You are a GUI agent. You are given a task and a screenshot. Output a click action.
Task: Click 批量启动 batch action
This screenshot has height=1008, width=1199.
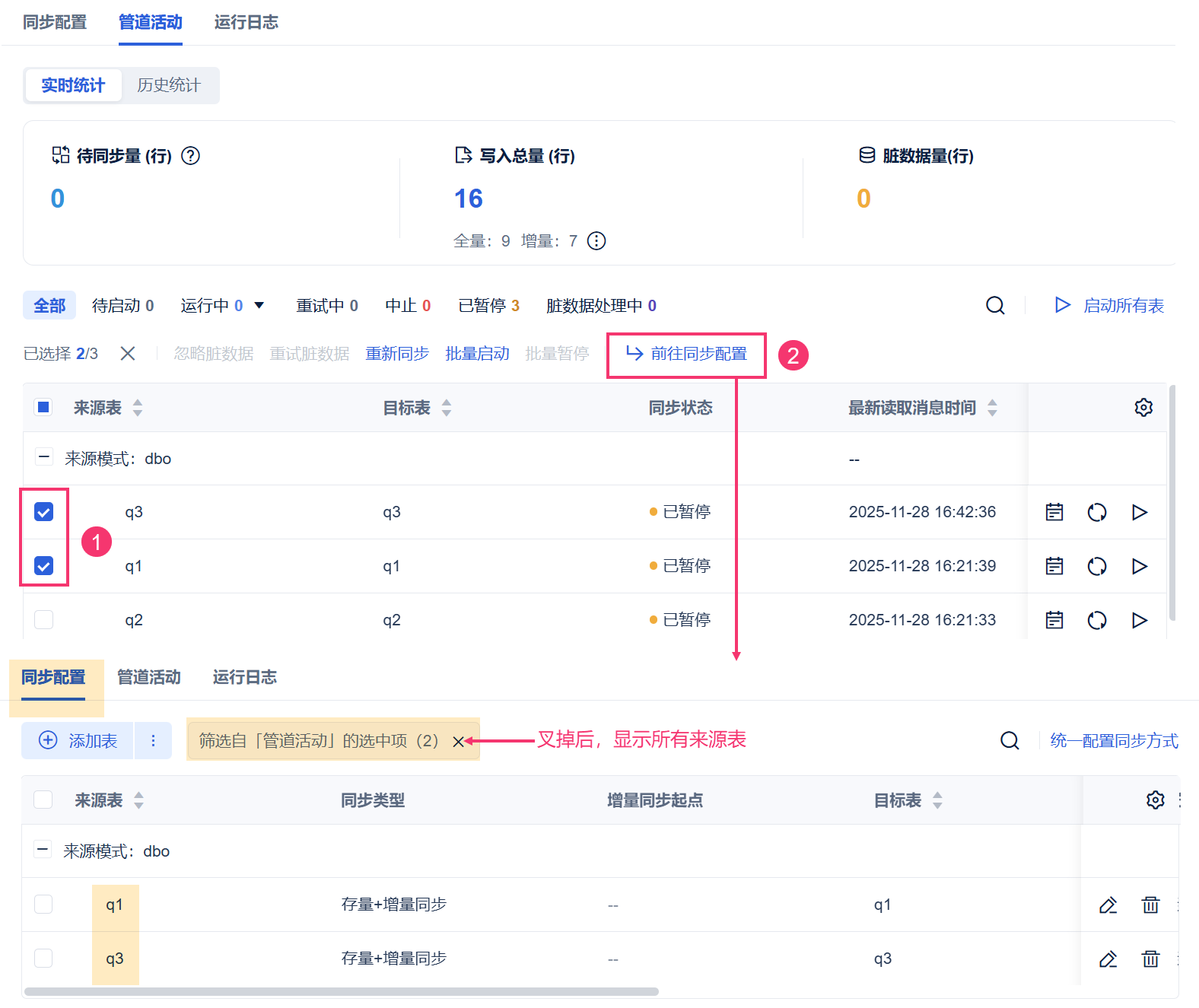click(477, 354)
